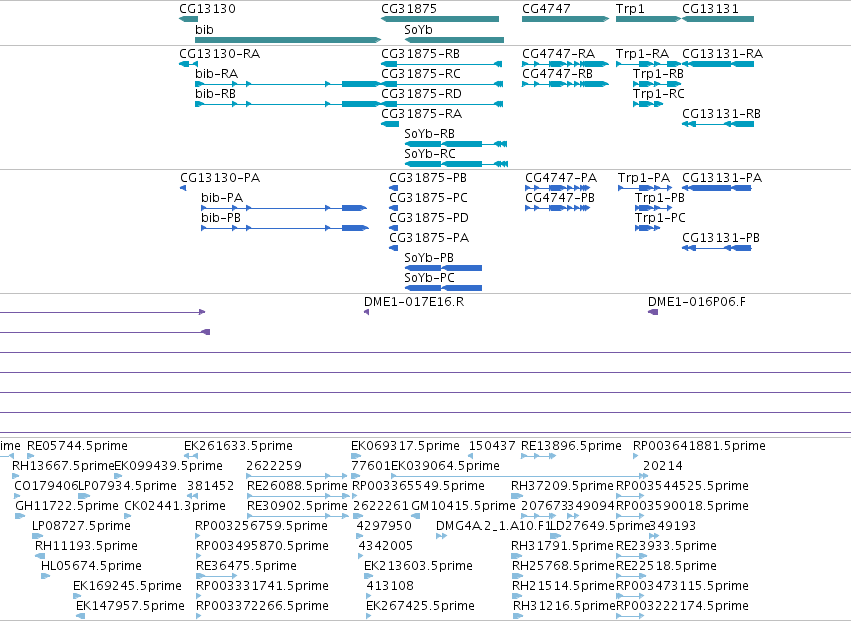Select EST GH11722.5prime
This screenshot has width=851, height=621.
(67, 506)
